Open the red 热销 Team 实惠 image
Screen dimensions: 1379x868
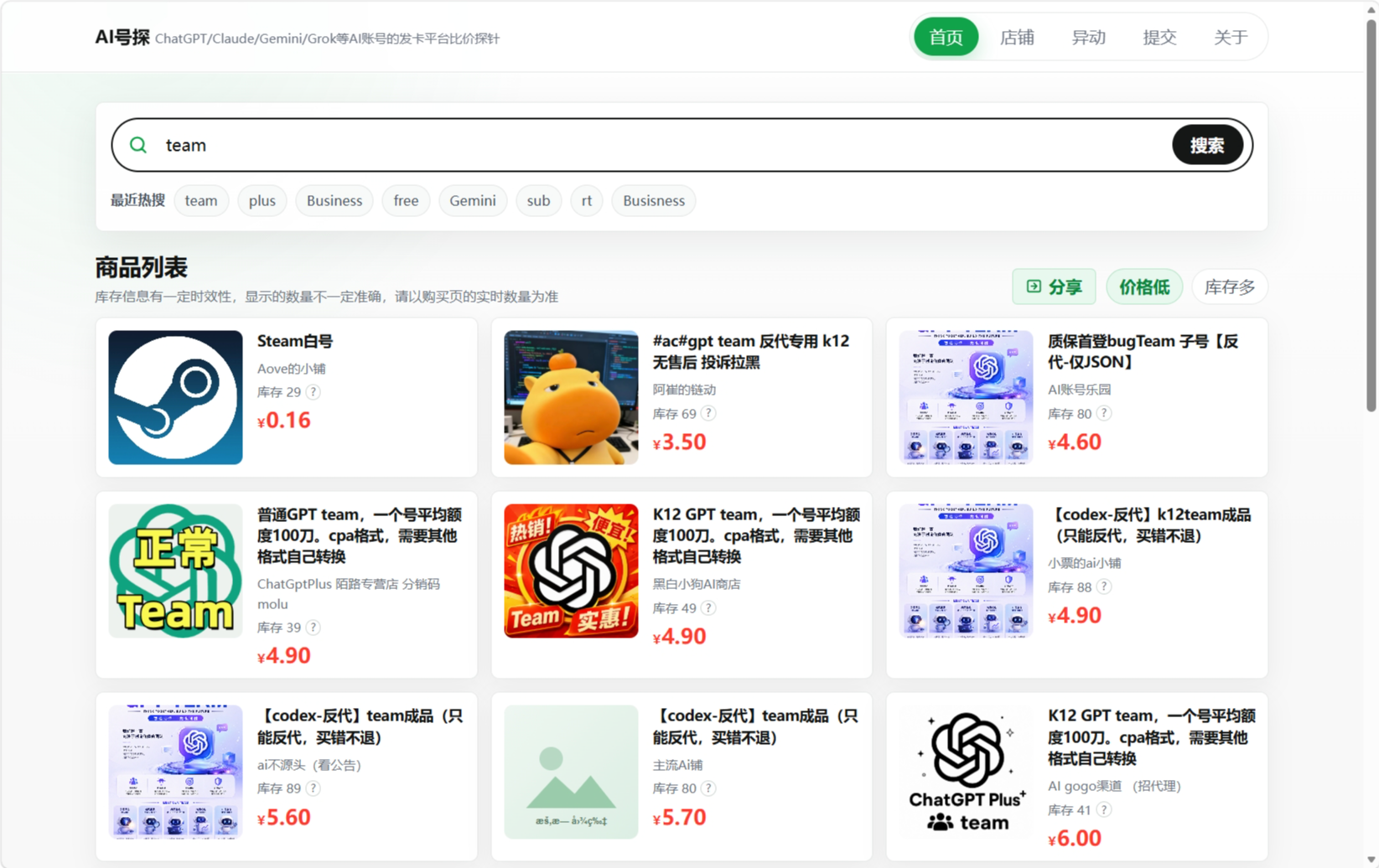[571, 571]
